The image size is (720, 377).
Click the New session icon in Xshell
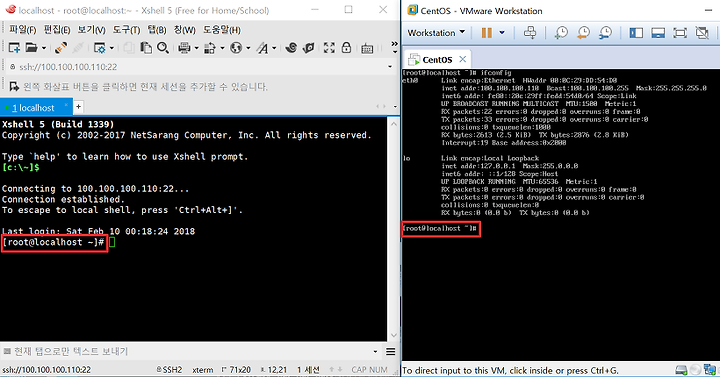tap(14, 48)
